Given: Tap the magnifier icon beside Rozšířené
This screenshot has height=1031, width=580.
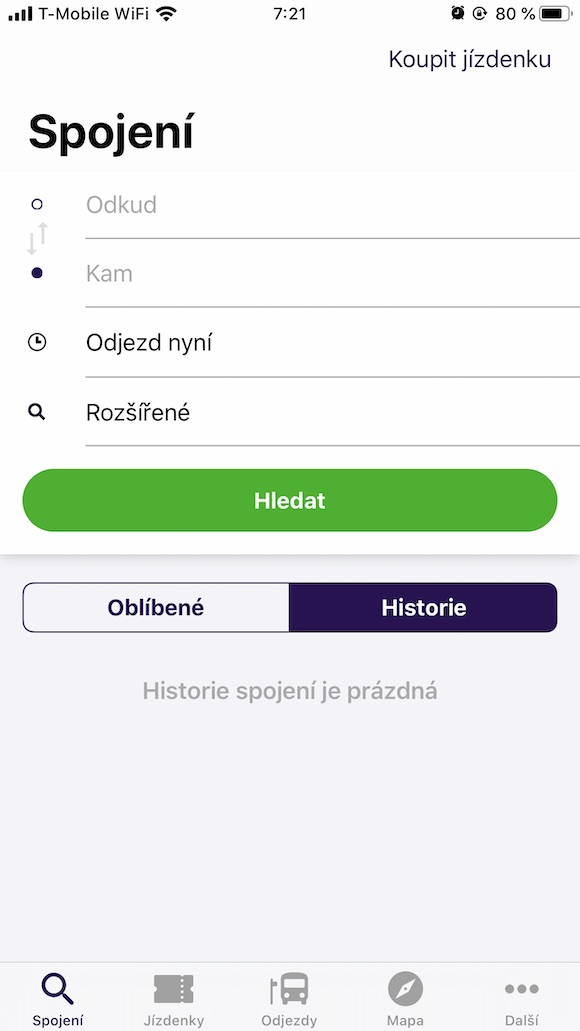Looking at the screenshot, I should (37, 412).
